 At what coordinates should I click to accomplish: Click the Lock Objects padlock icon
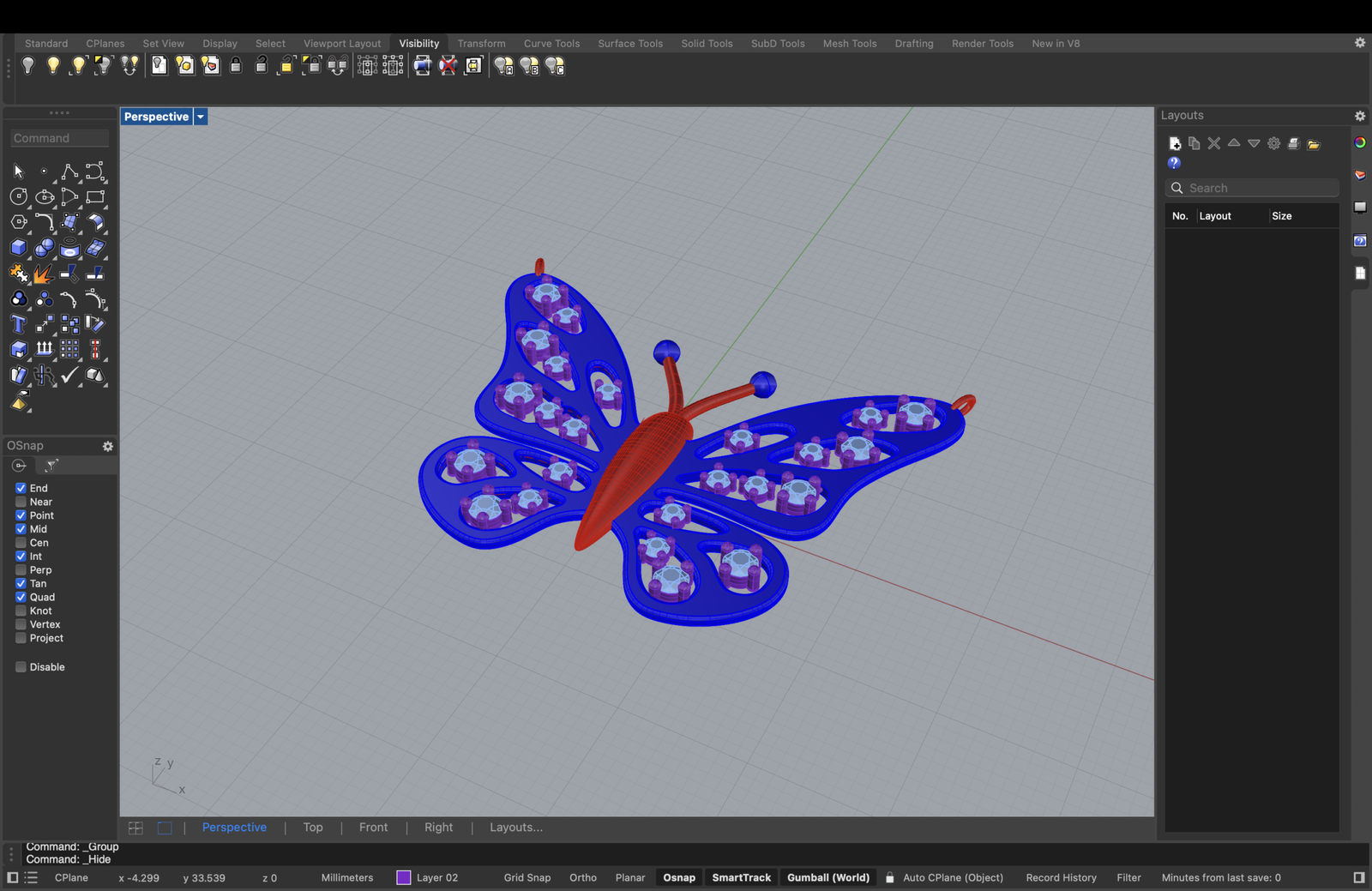pyautogui.click(x=236, y=66)
